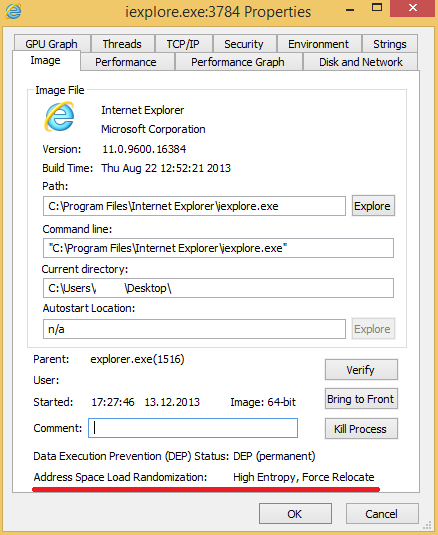Click started time 17:27:46
438x535 pixels.
pyautogui.click(x=113, y=402)
